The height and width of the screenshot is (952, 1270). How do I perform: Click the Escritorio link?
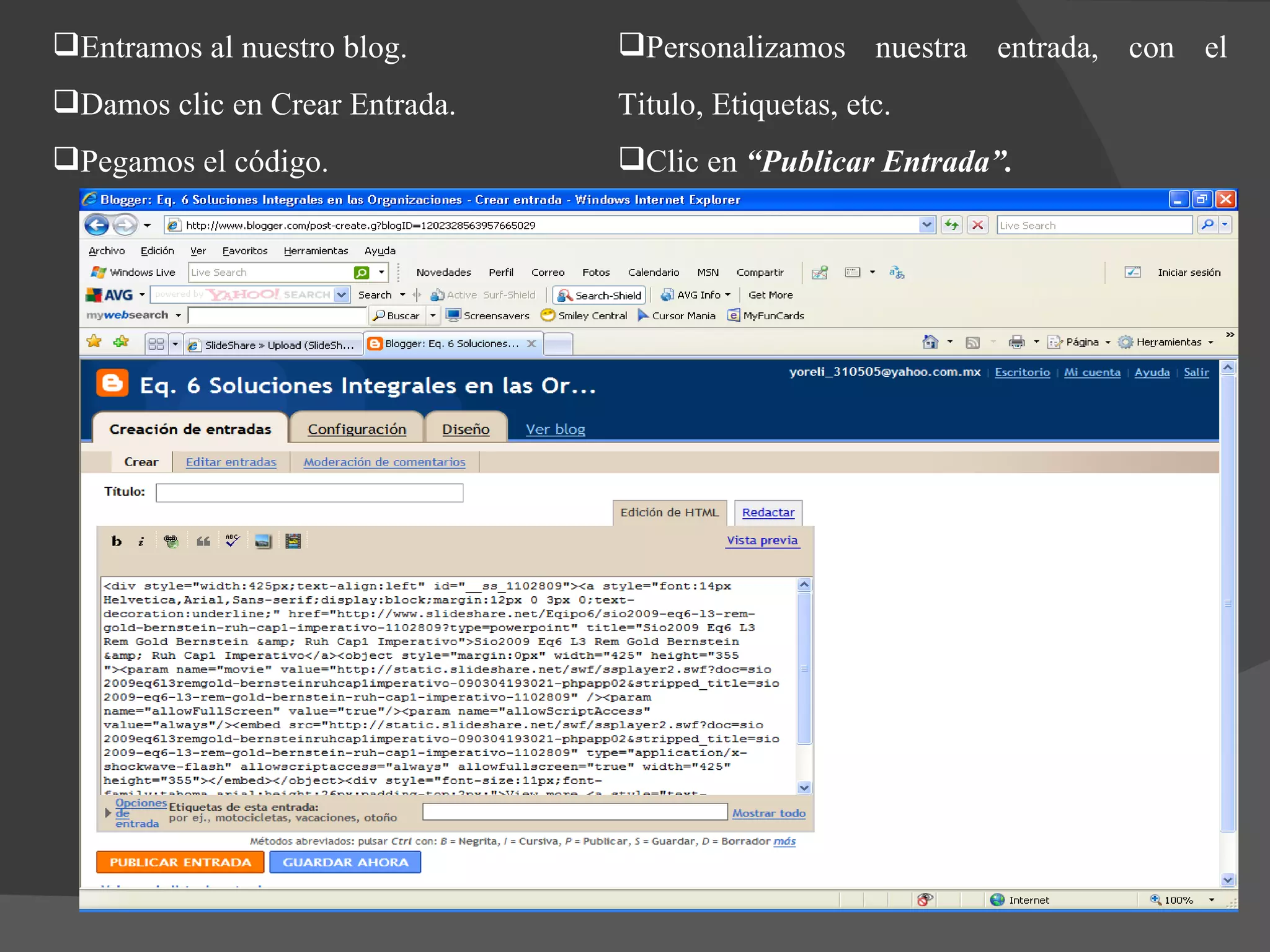[x=1022, y=372]
